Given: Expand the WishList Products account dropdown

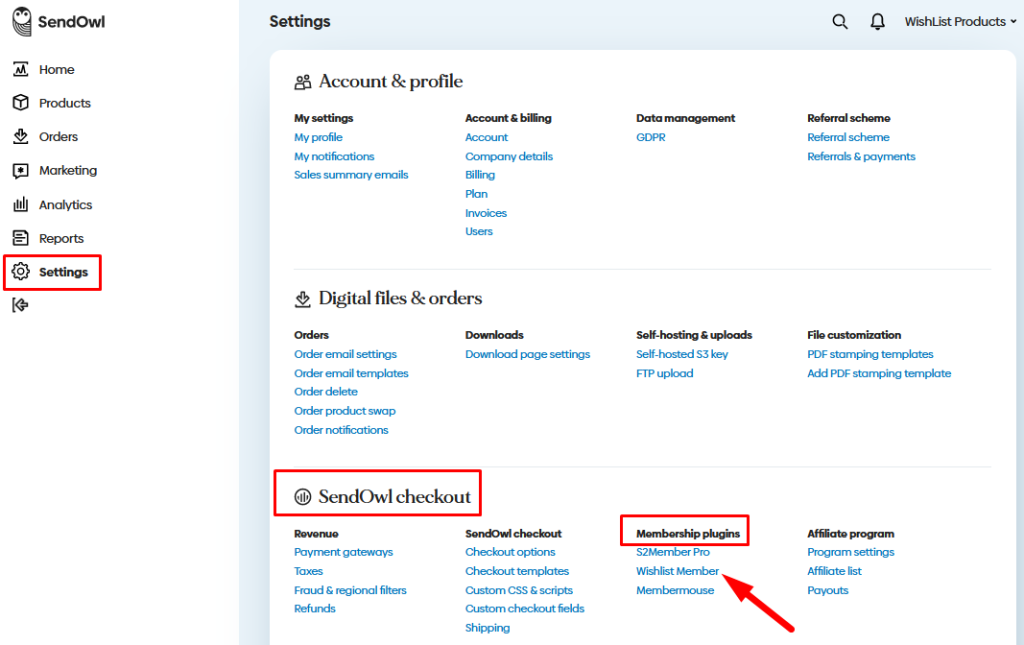Looking at the screenshot, I should [x=960, y=22].
